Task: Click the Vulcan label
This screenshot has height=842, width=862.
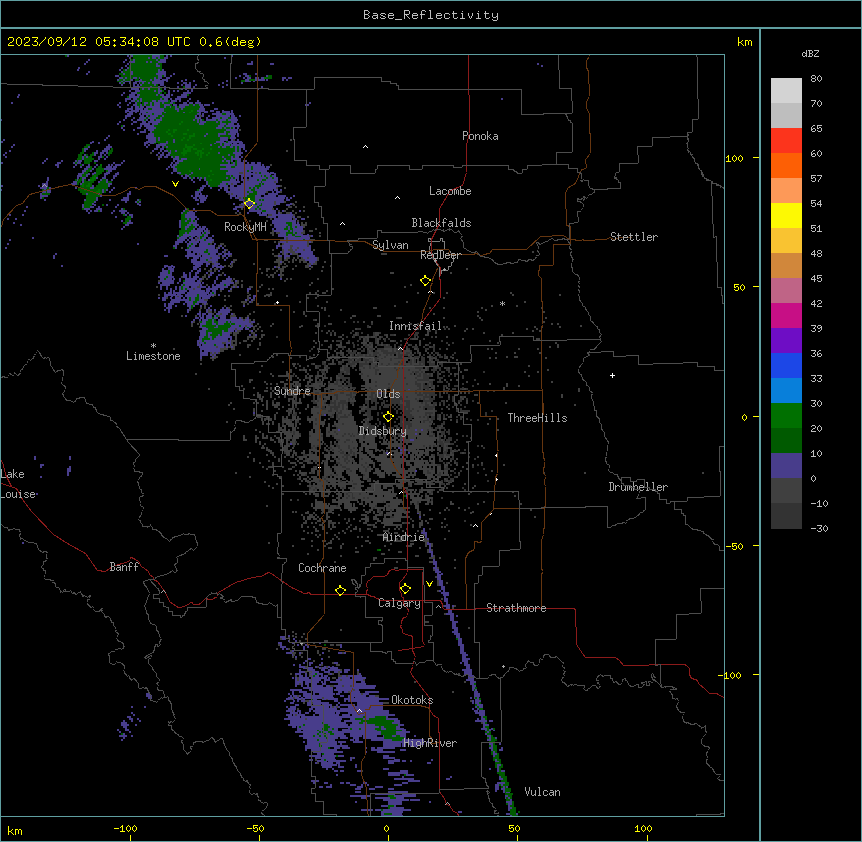Action: 542,792
